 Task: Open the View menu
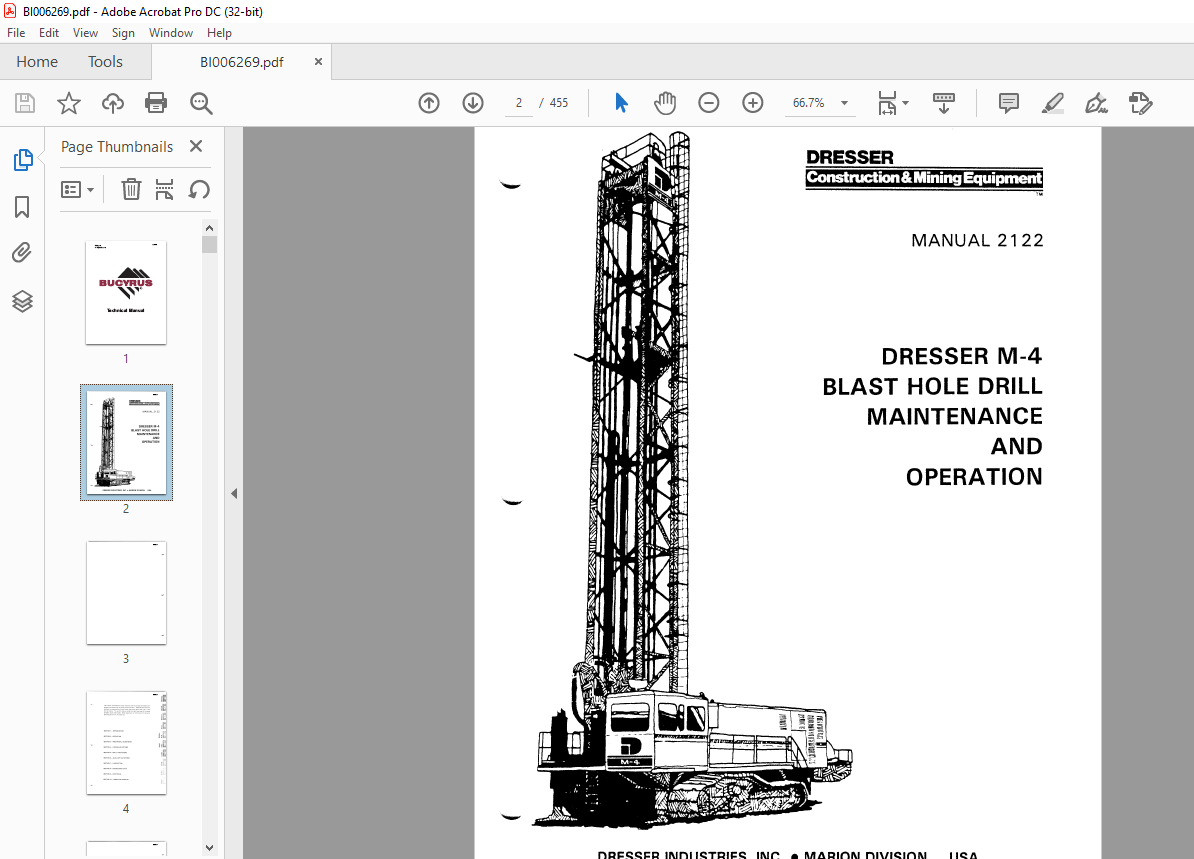point(85,33)
